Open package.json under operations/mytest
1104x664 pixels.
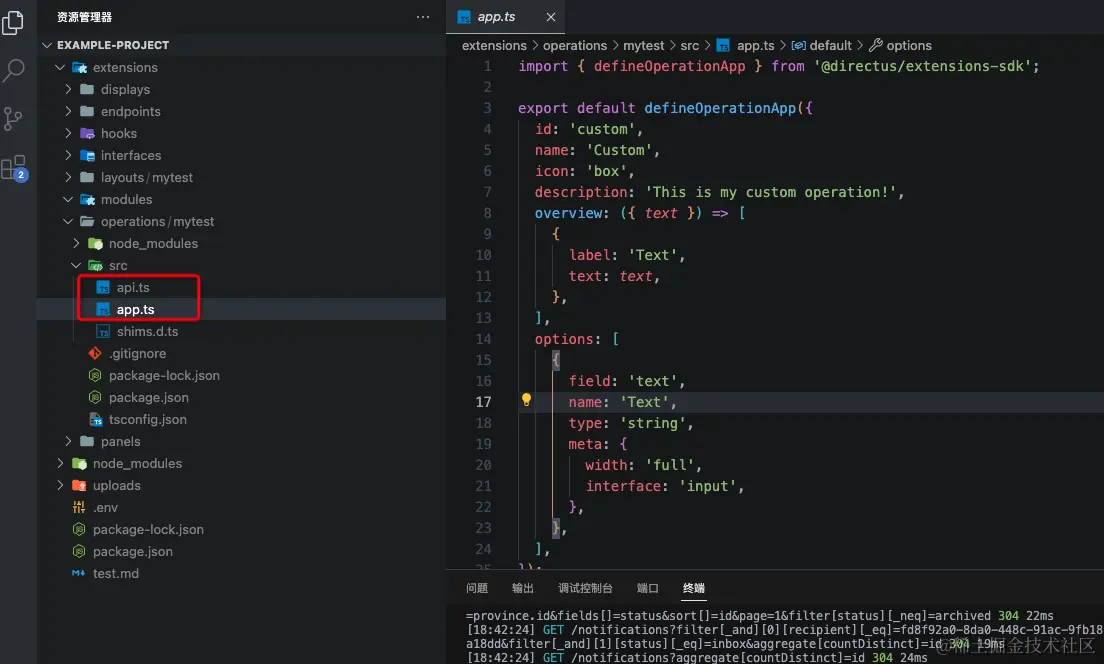tap(149, 397)
